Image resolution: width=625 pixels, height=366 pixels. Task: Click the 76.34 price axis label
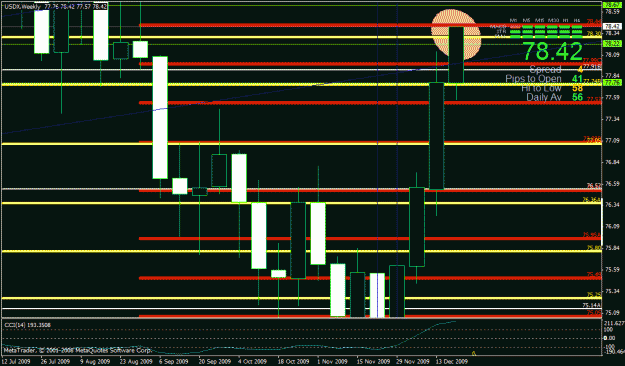[612, 205]
